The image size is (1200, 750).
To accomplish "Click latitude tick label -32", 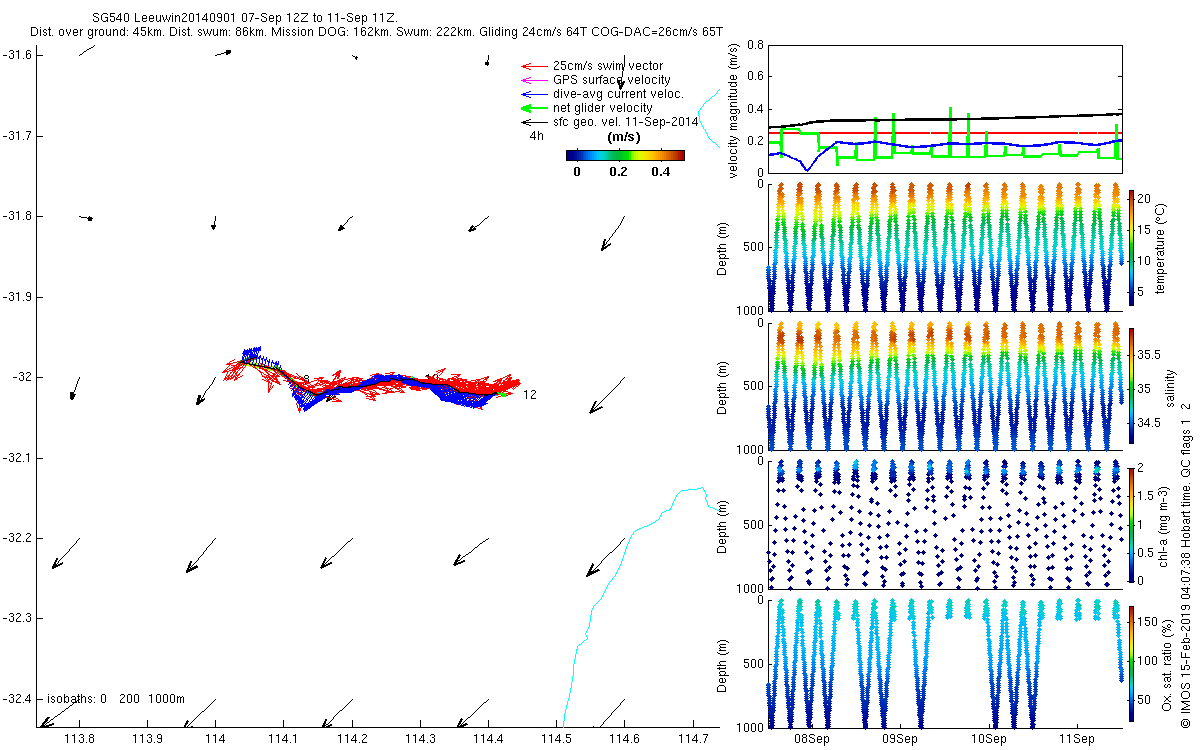I will (24, 377).
